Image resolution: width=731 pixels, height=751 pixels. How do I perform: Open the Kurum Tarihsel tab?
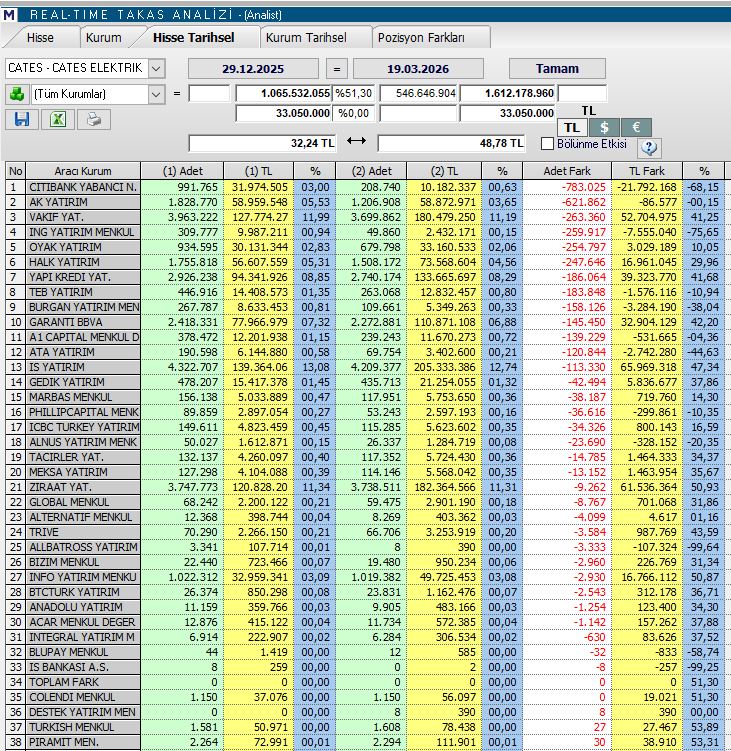point(306,38)
